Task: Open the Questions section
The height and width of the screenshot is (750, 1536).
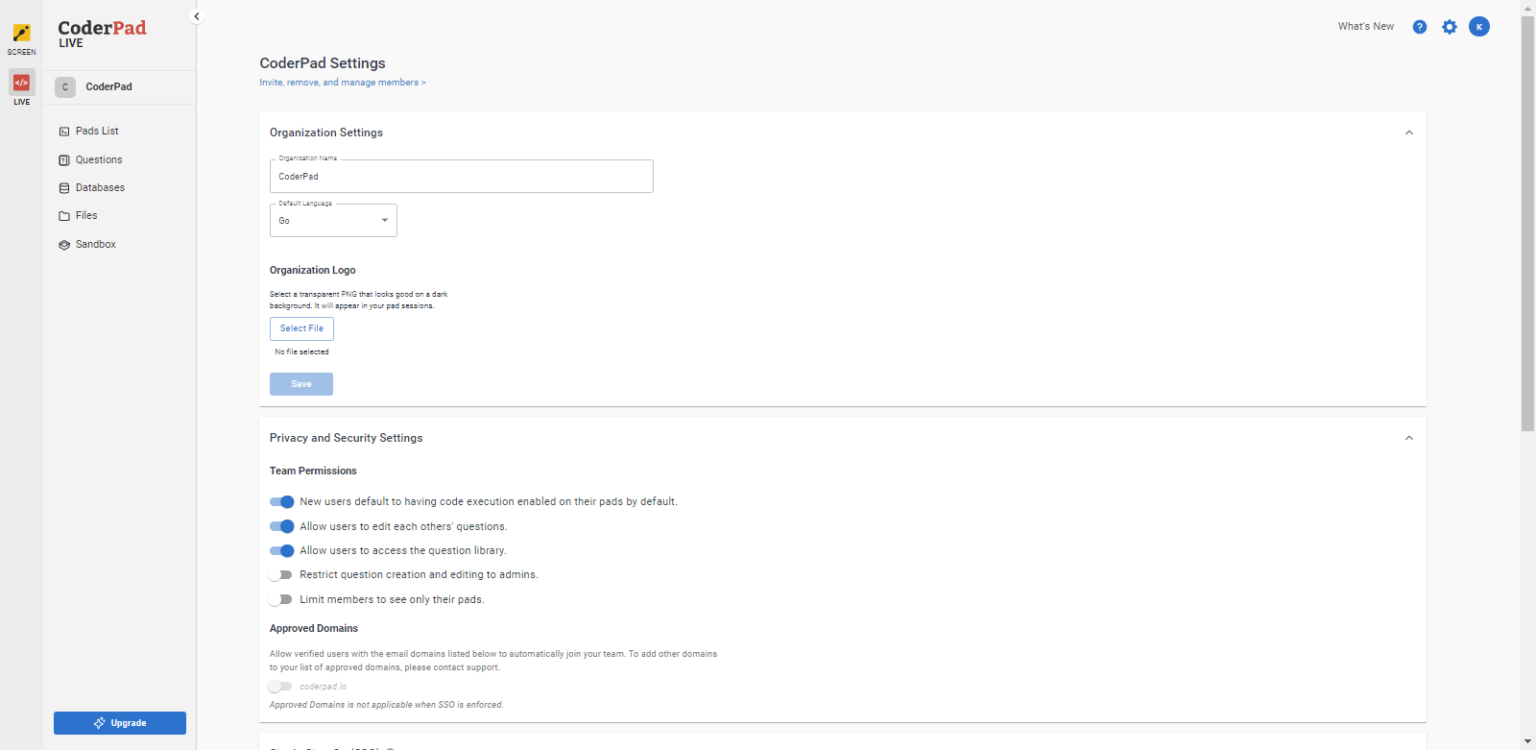Action: coord(100,159)
